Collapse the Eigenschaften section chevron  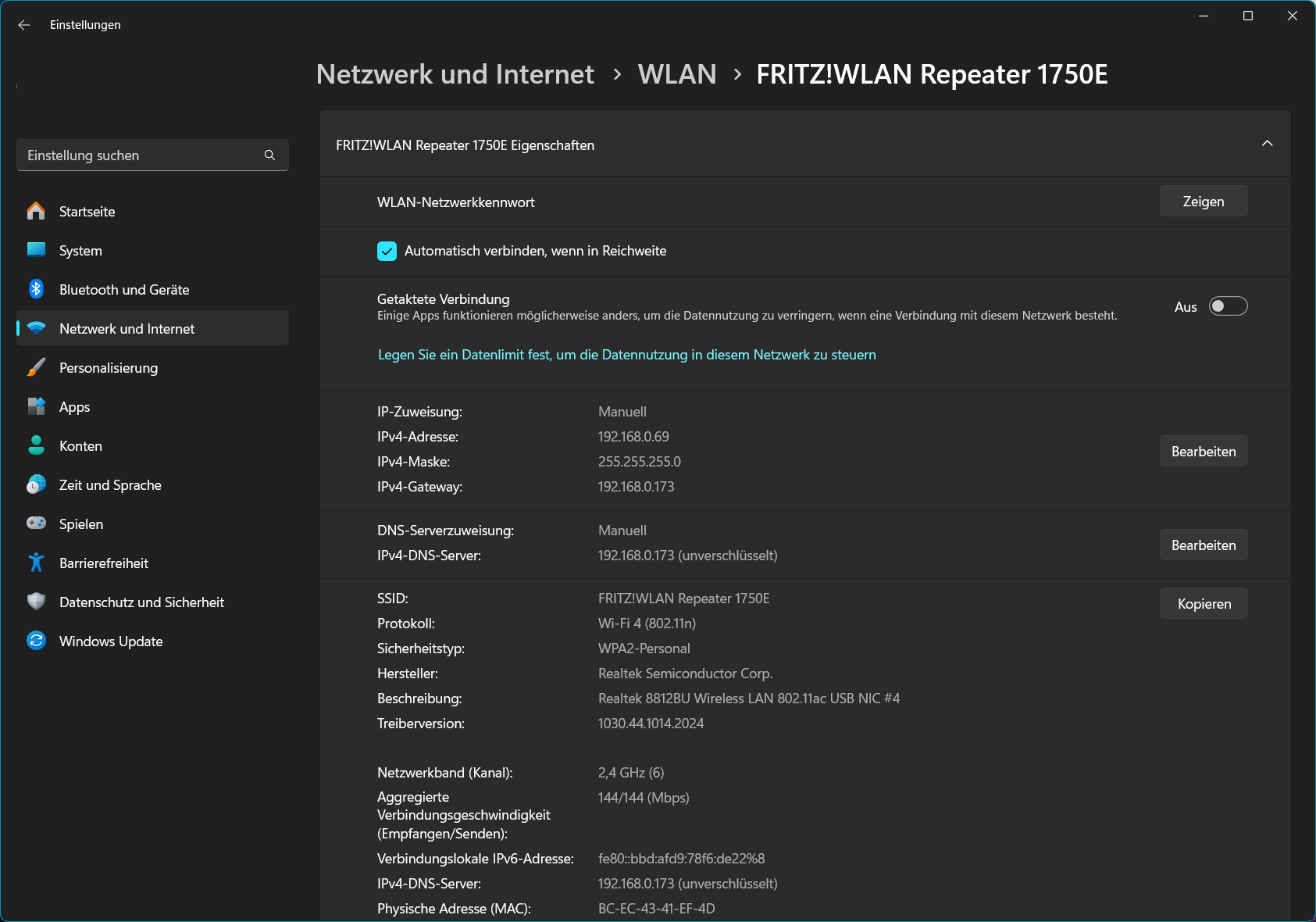pos(1268,144)
